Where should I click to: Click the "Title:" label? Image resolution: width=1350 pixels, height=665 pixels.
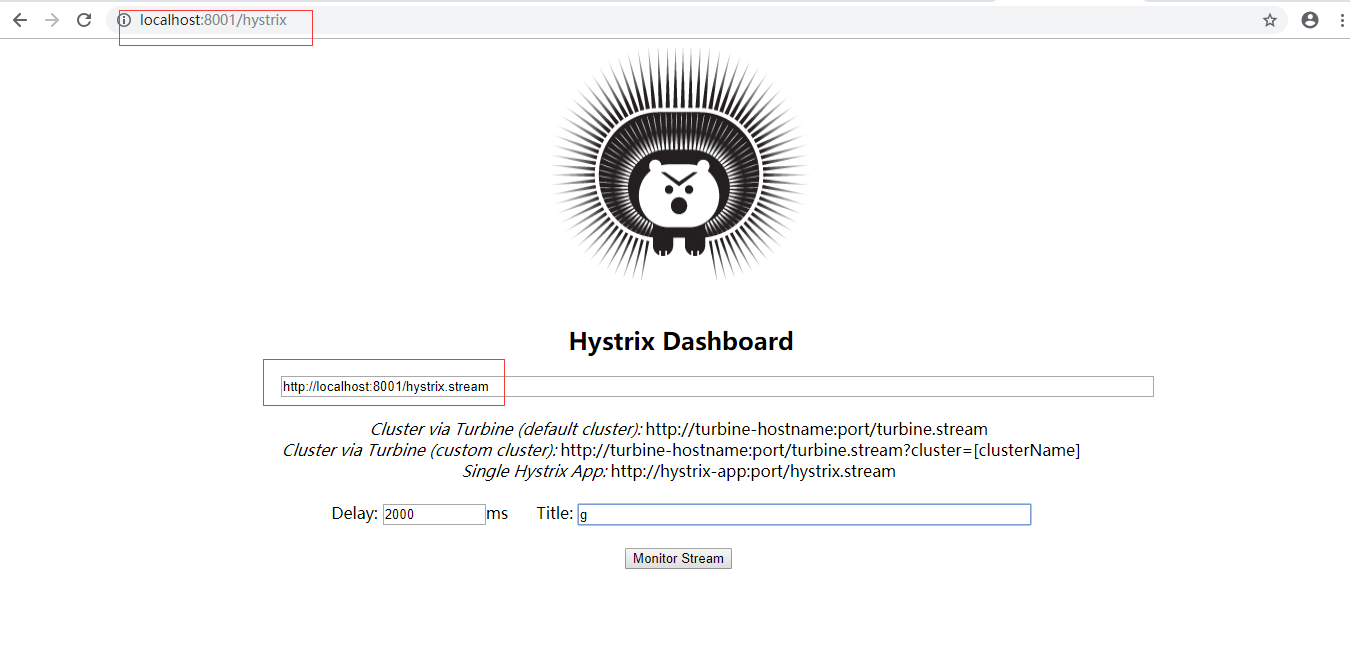[555, 514]
